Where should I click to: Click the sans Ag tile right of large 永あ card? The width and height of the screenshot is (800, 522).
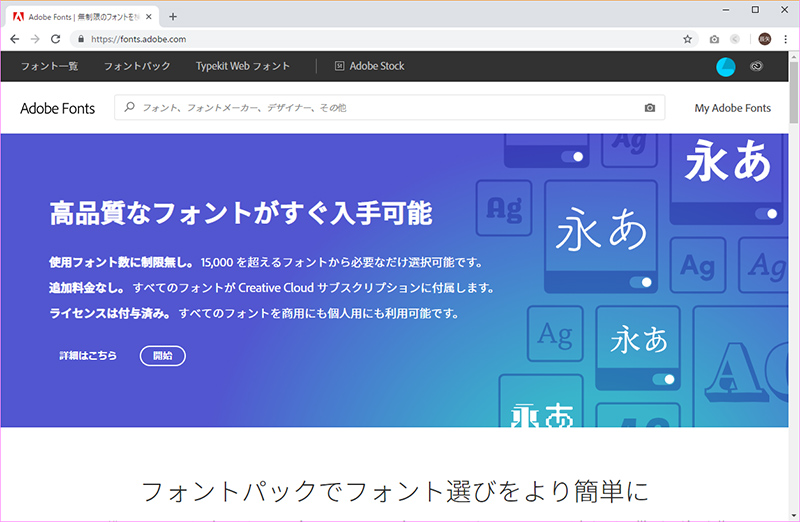tap(698, 265)
